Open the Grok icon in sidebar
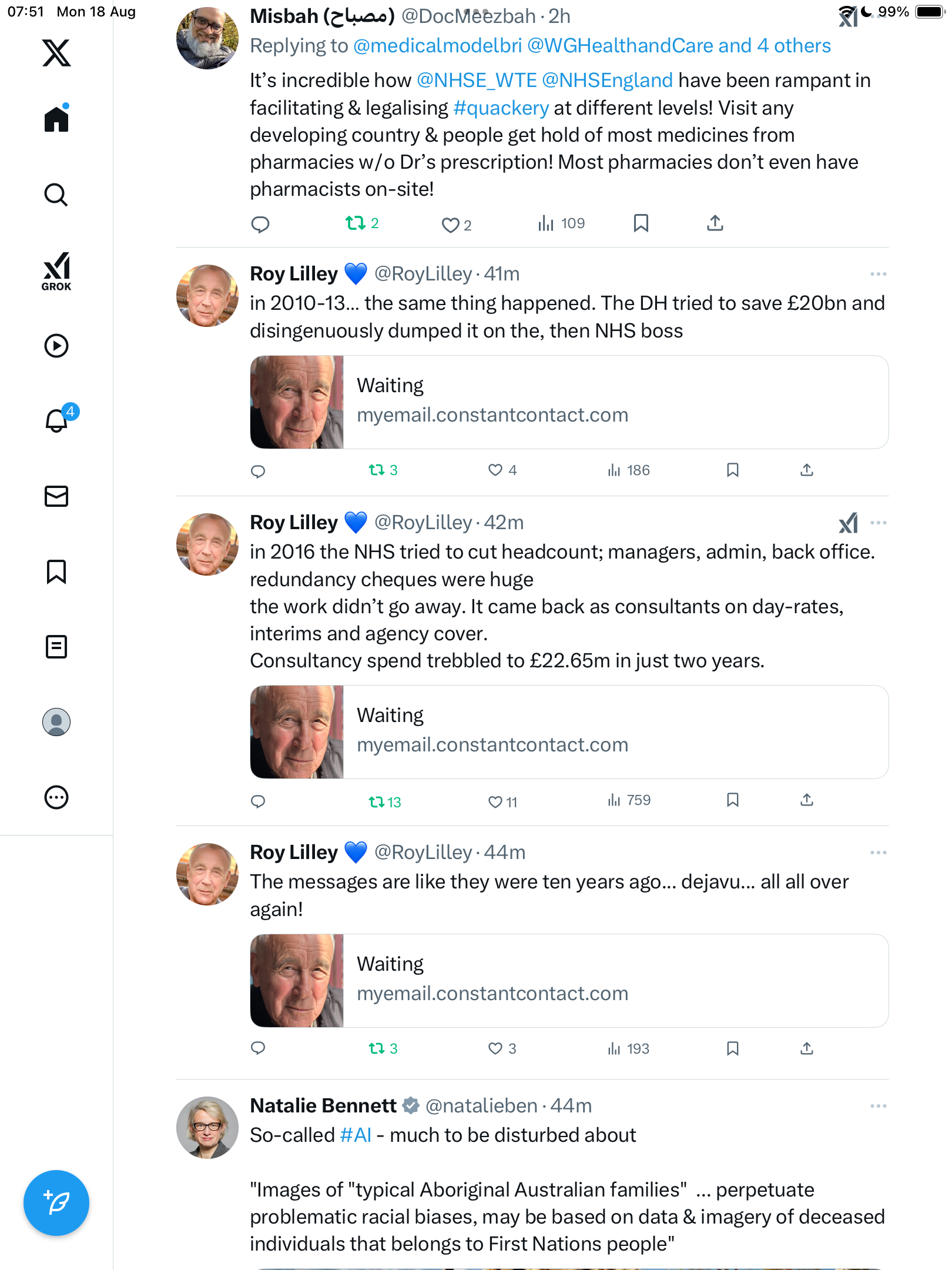 point(56,271)
